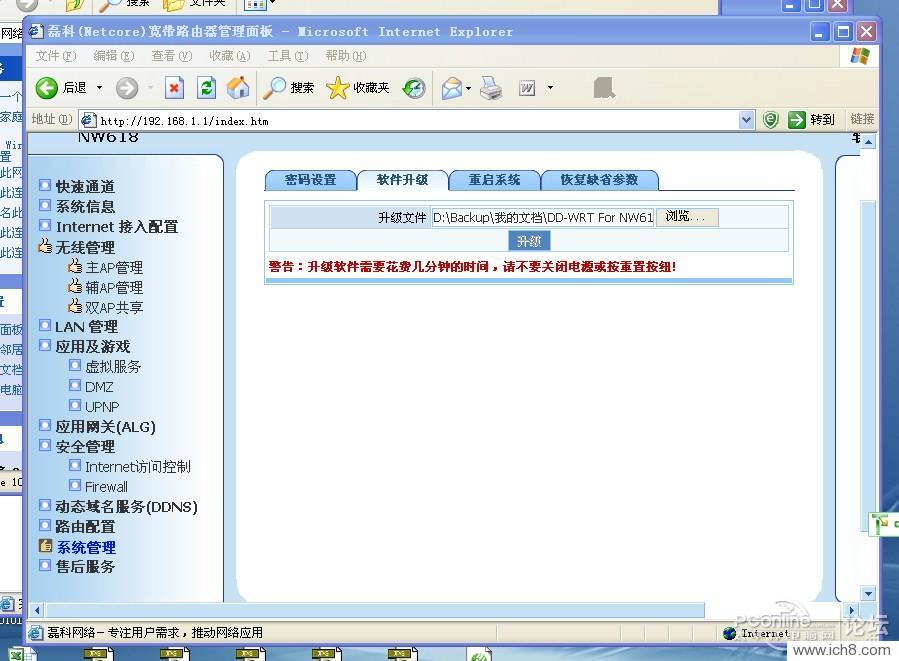Click the Print toolbar icon
The image size is (899, 661).
(x=491, y=88)
